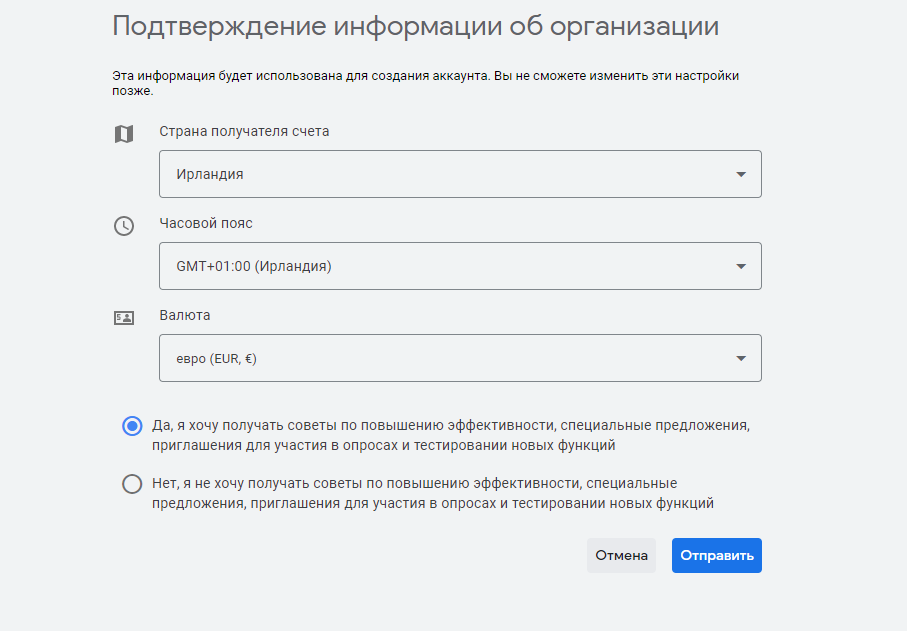Click the map icon beside billing country
The width and height of the screenshot is (907, 631).
coord(123,134)
